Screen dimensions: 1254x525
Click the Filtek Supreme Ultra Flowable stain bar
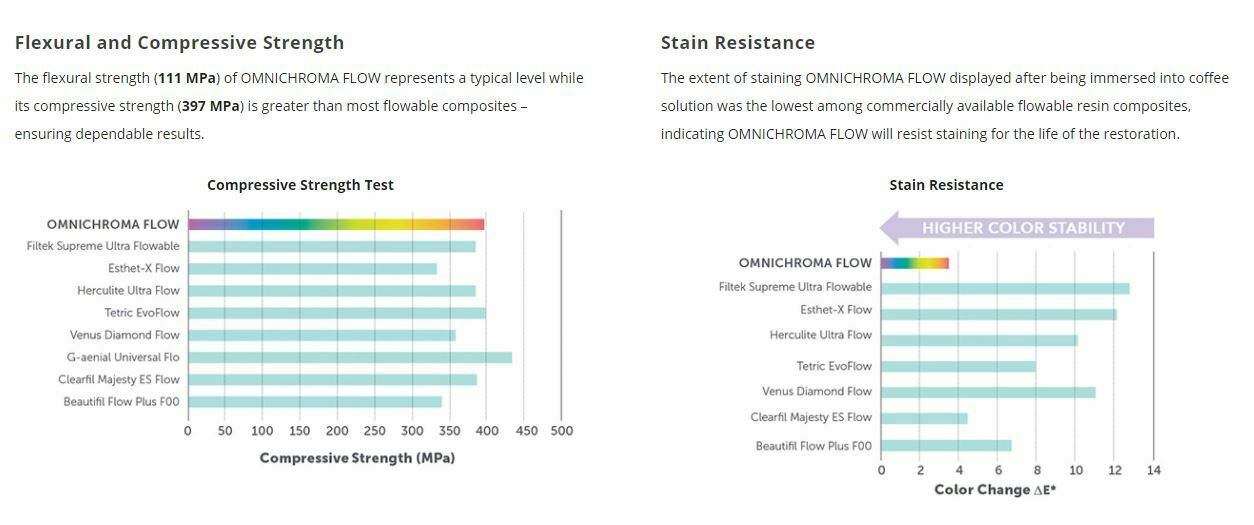pyautogui.click(x=1004, y=288)
